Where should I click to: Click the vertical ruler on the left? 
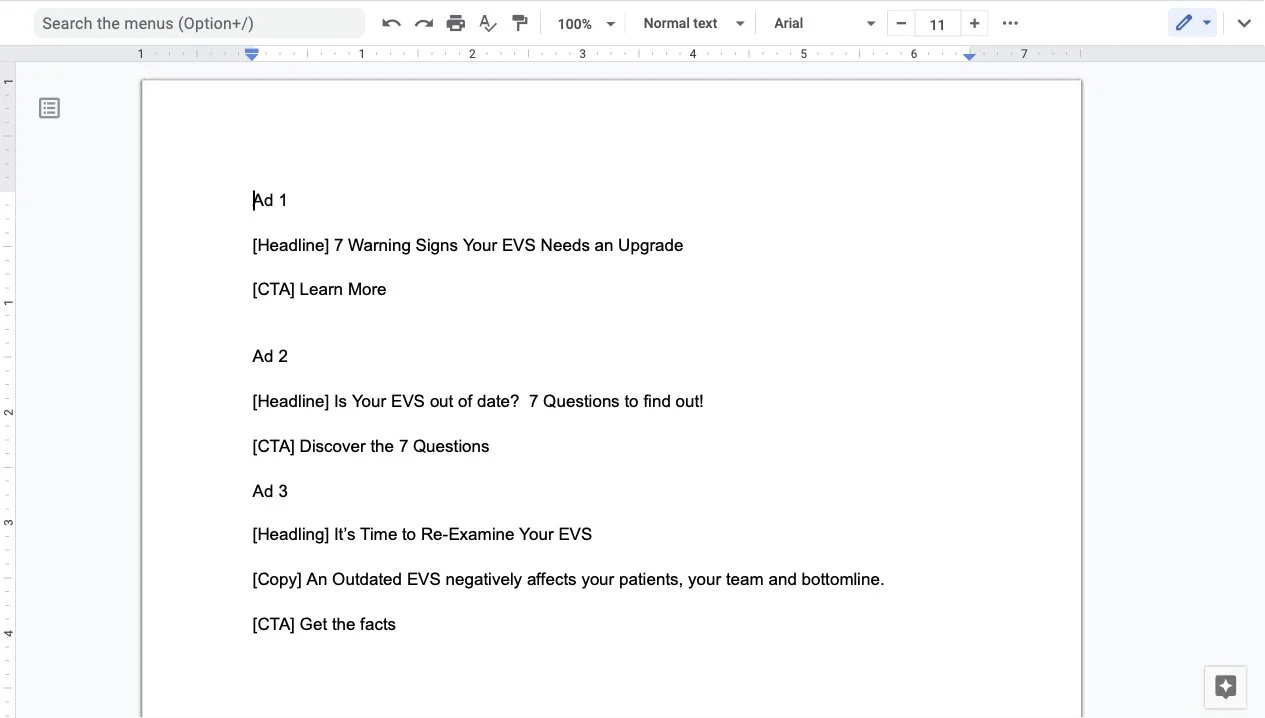point(7,390)
